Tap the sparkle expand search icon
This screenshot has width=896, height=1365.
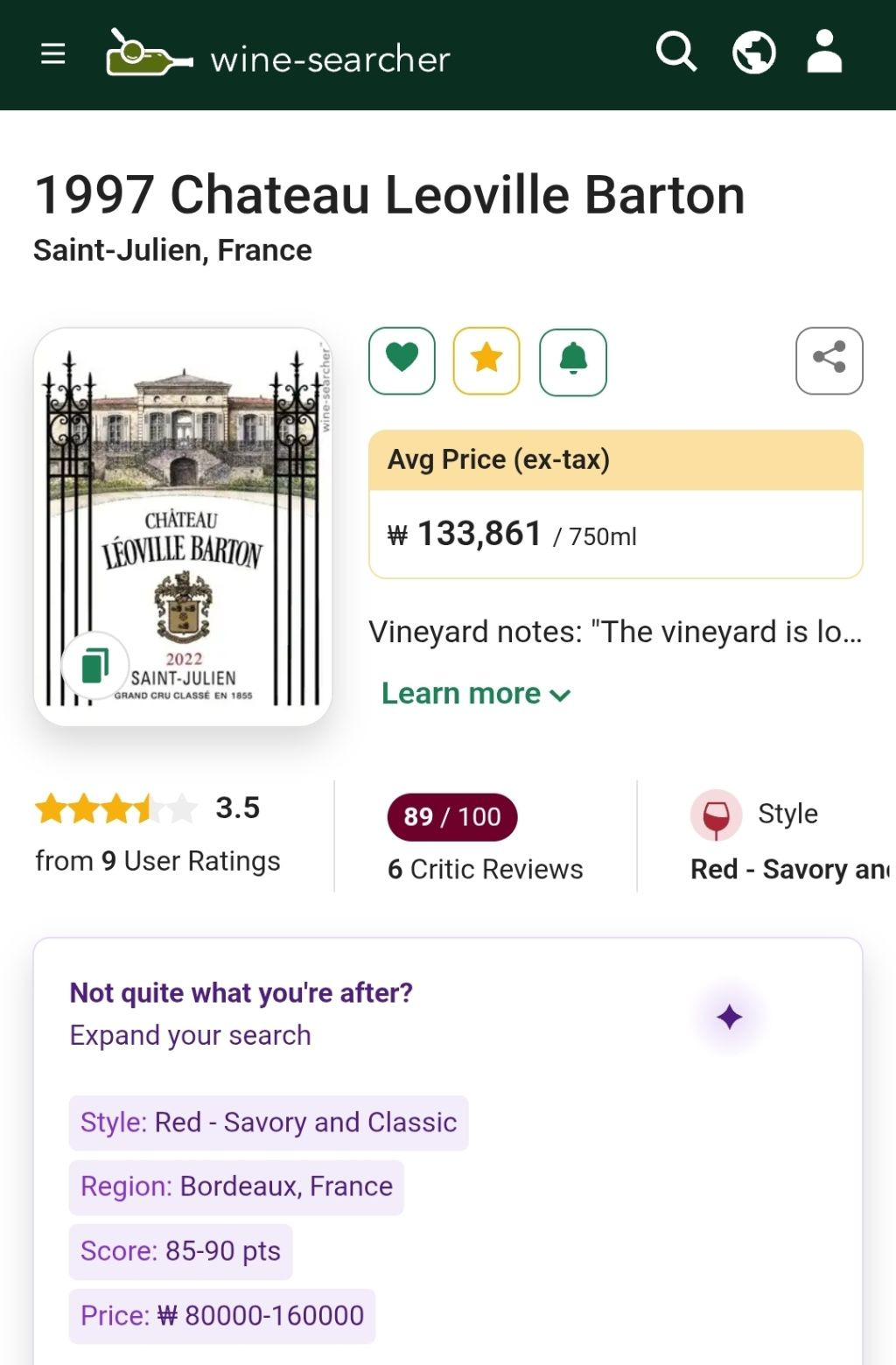(x=729, y=1017)
